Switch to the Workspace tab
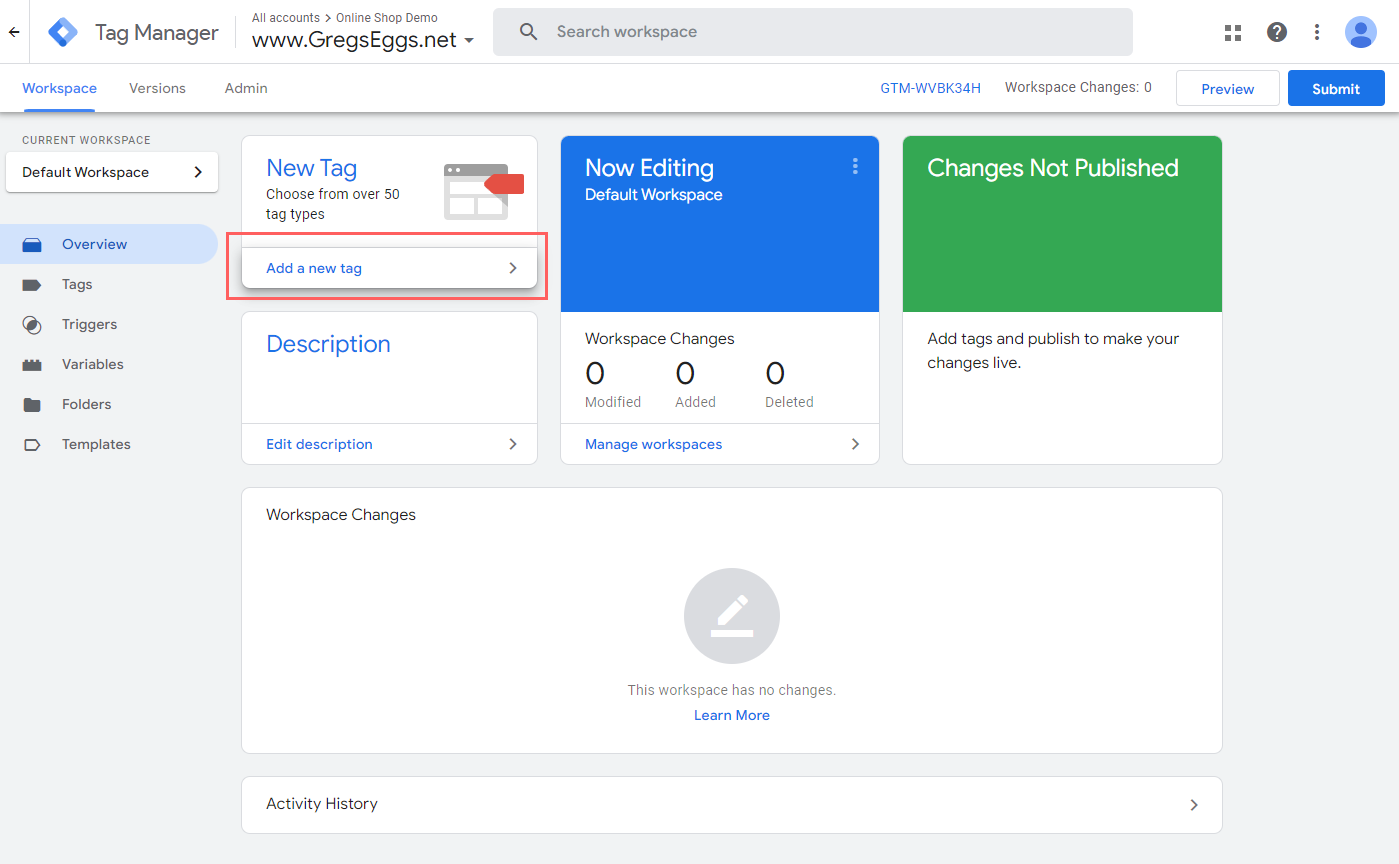1399x864 pixels. click(59, 88)
